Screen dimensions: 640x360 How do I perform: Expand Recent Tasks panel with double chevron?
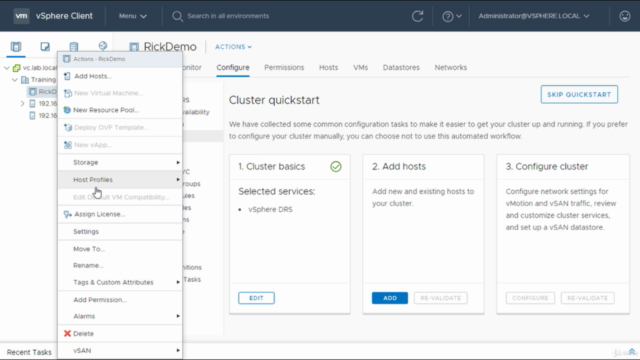coord(631,352)
